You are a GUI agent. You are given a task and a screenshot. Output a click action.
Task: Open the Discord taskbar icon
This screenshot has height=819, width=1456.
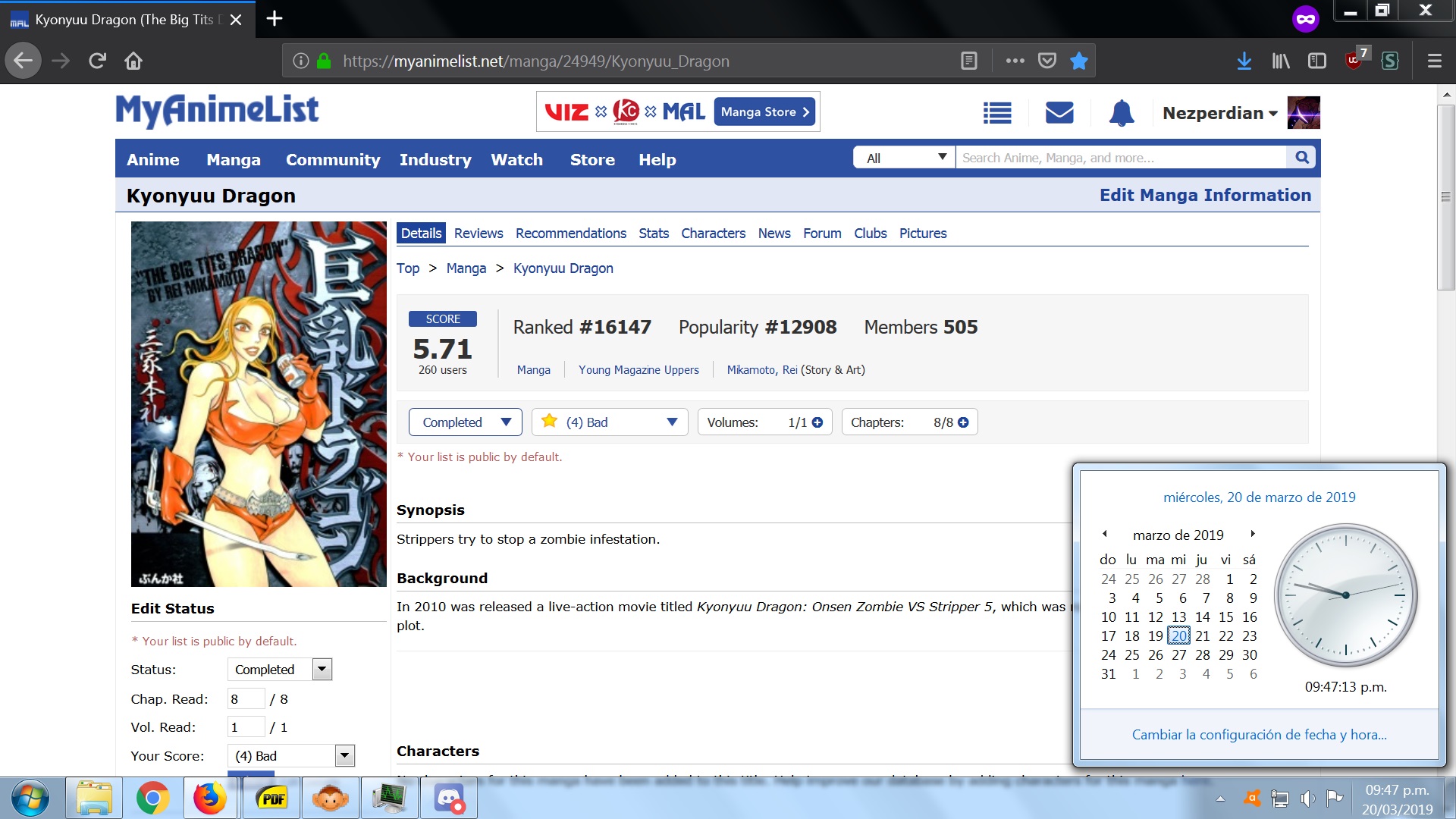(x=450, y=799)
